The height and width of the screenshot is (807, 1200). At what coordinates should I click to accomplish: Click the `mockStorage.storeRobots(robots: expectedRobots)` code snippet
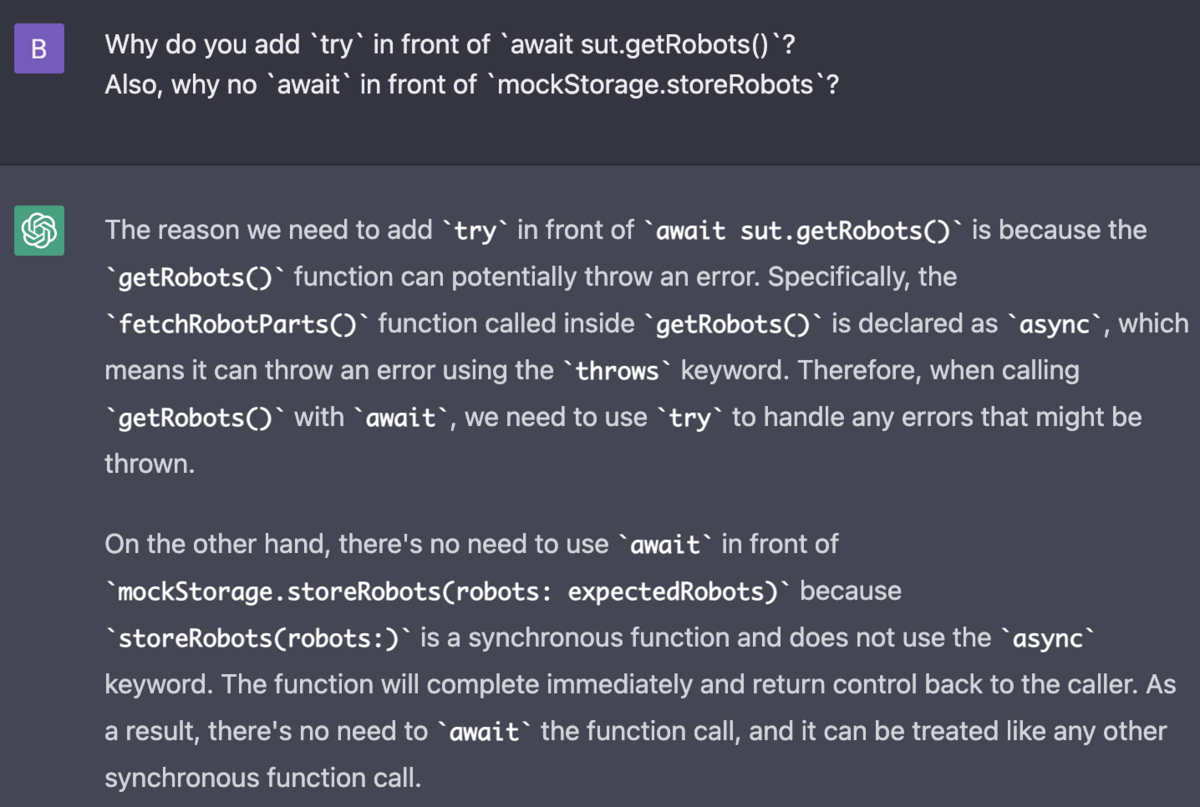point(448,592)
